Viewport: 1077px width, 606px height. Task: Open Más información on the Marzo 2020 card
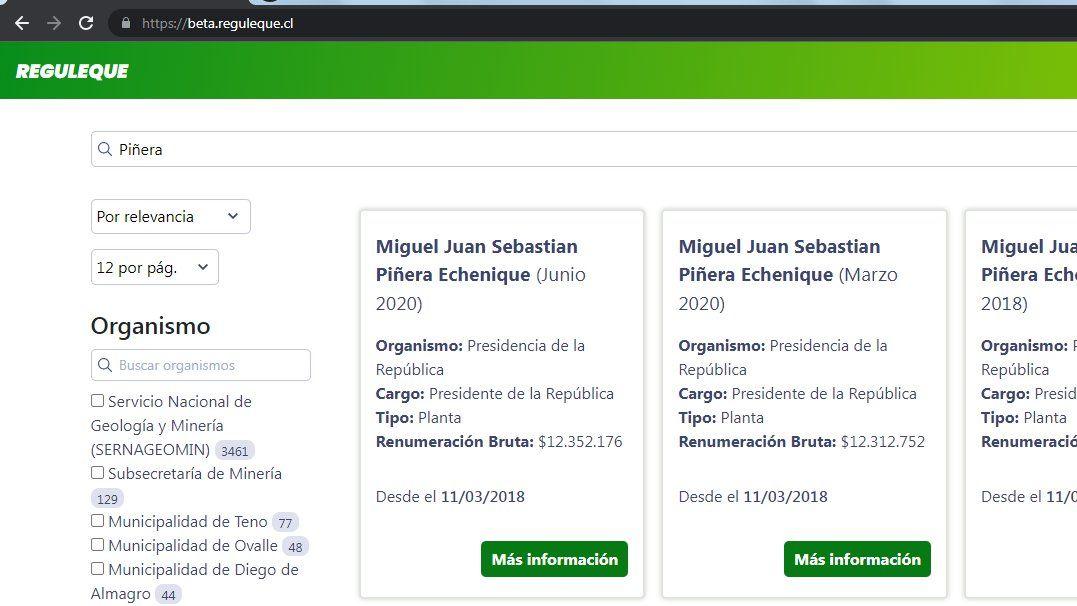pyautogui.click(x=857, y=559)
